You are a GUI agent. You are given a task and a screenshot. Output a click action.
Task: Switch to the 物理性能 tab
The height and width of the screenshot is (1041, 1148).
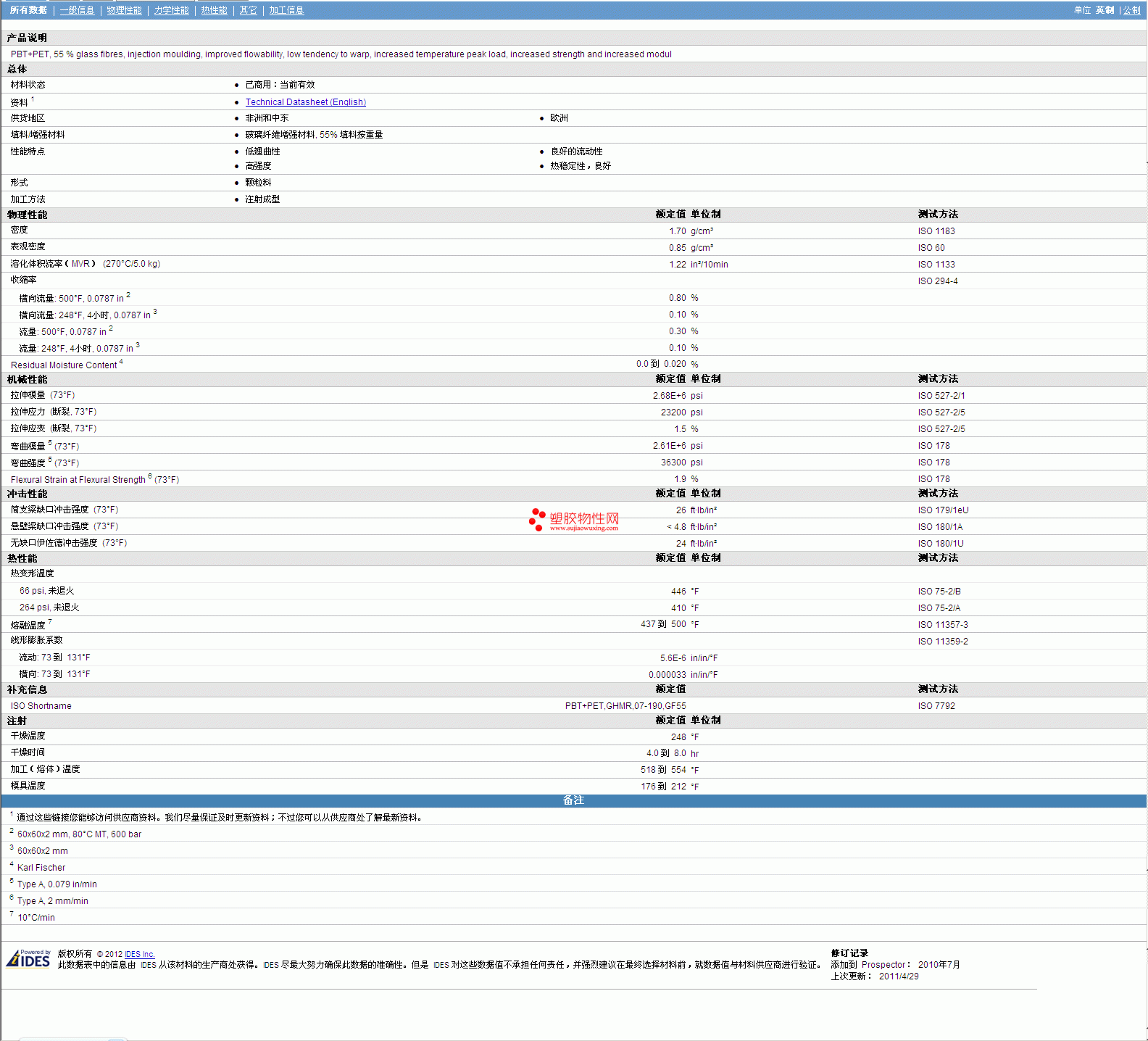(124, 10)
